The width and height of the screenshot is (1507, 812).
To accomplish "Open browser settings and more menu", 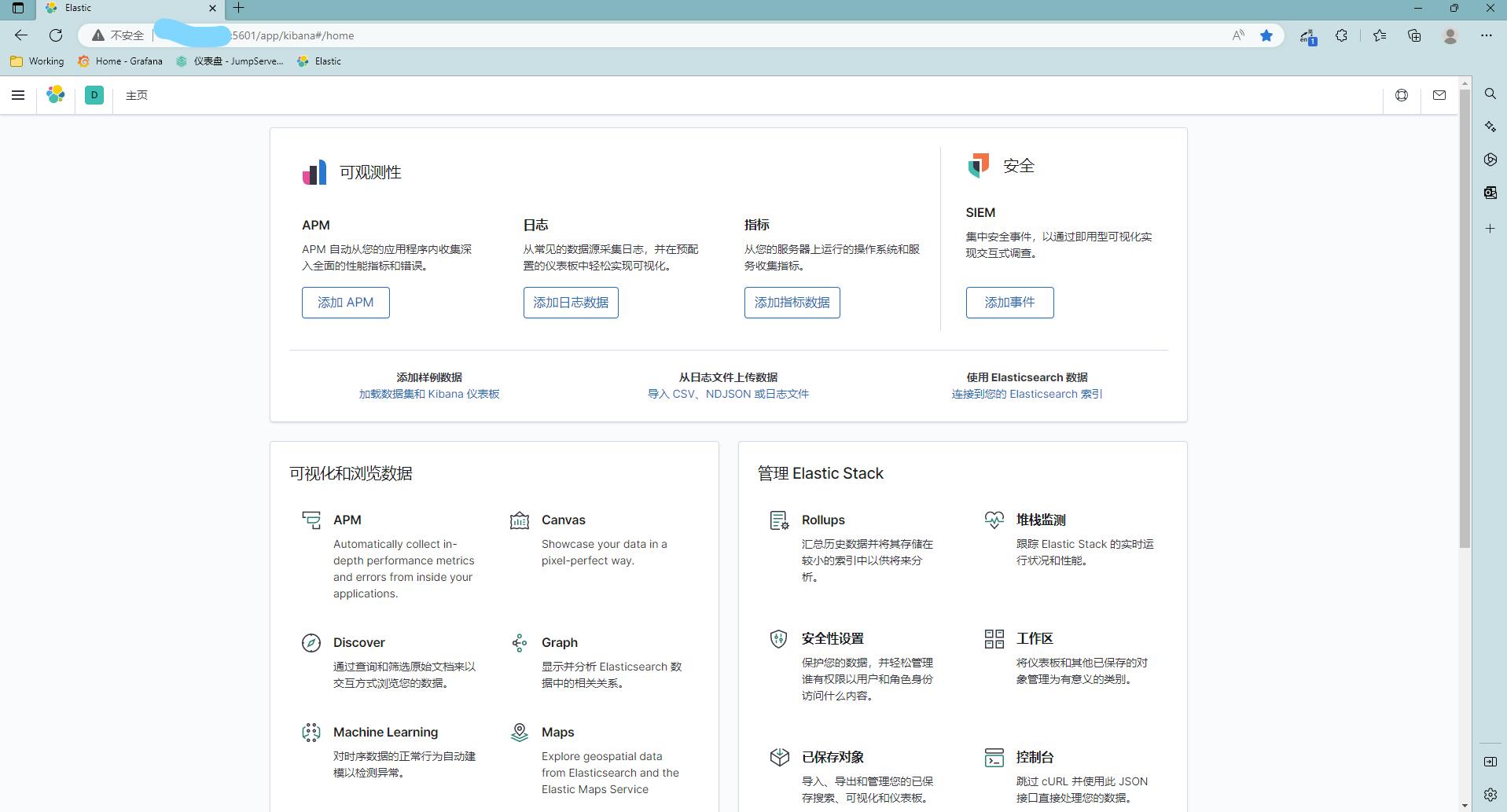I will (x=1486, y=35).
